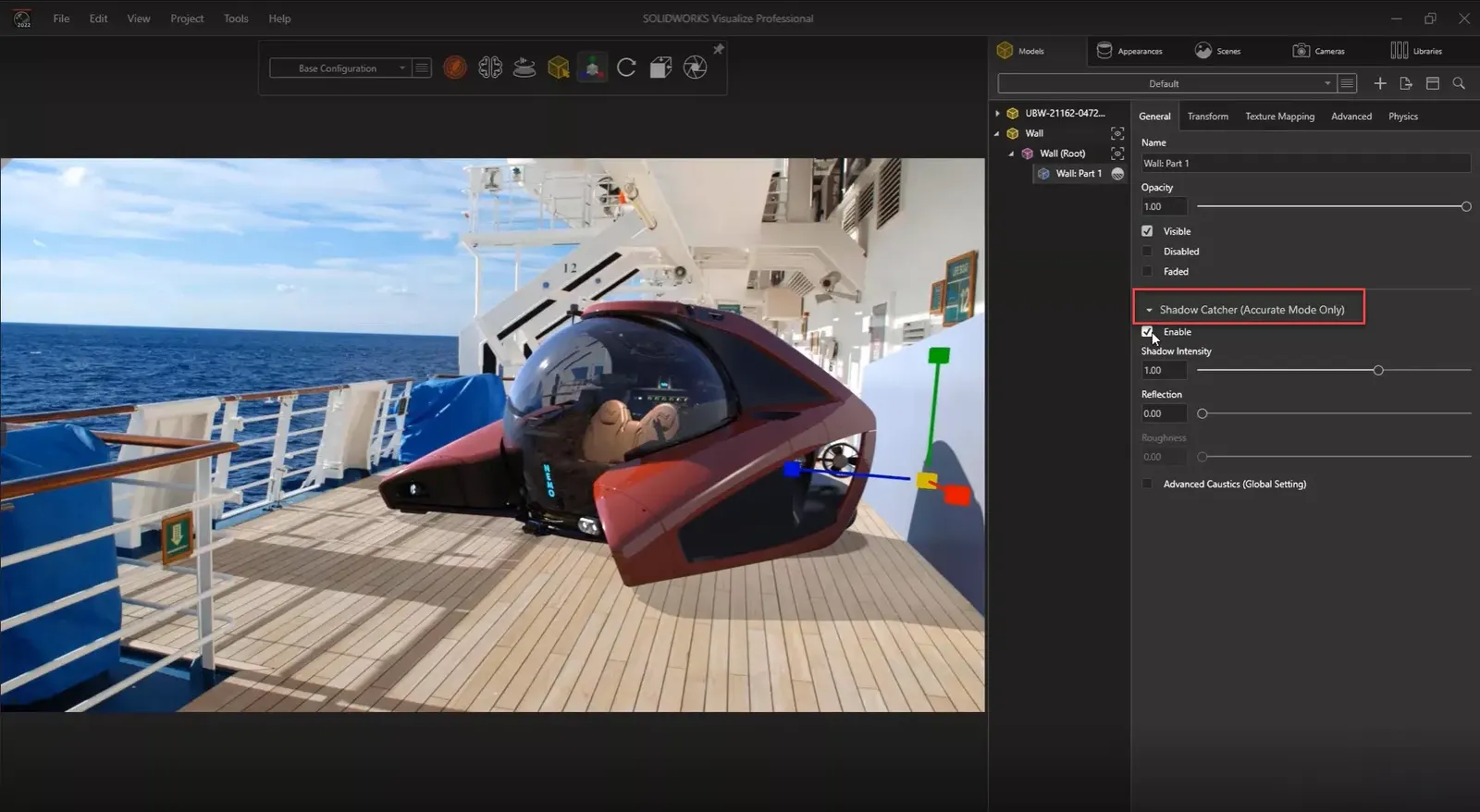The height and width of the screenshot is (812, 1480).
Task: Collapse the Wall tree node arrow
Action: coord(997,133)
